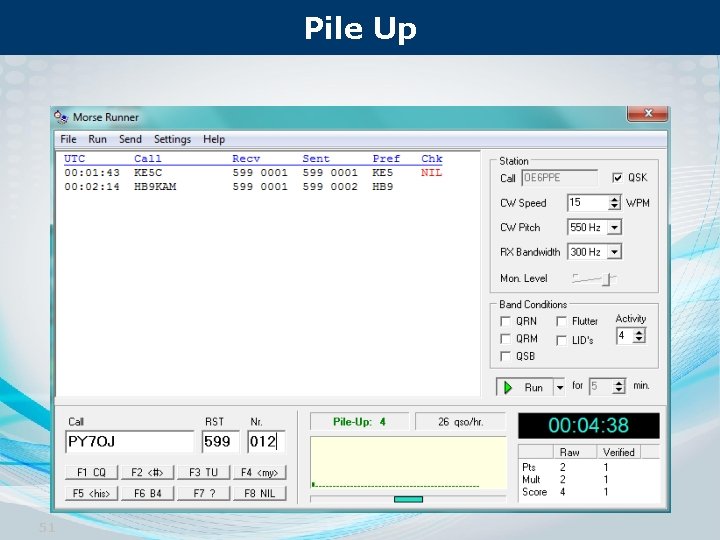Viewport: 720px width, 540px height.
Task: Toggle the QSK checkbox
Action: (617, 178)
